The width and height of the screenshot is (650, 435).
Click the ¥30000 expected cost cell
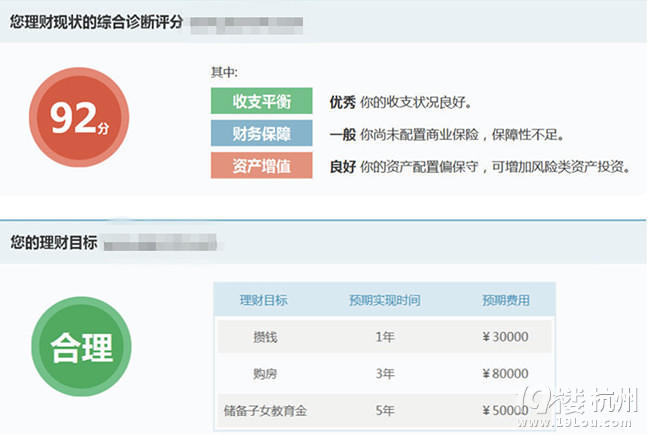(505, 337)
